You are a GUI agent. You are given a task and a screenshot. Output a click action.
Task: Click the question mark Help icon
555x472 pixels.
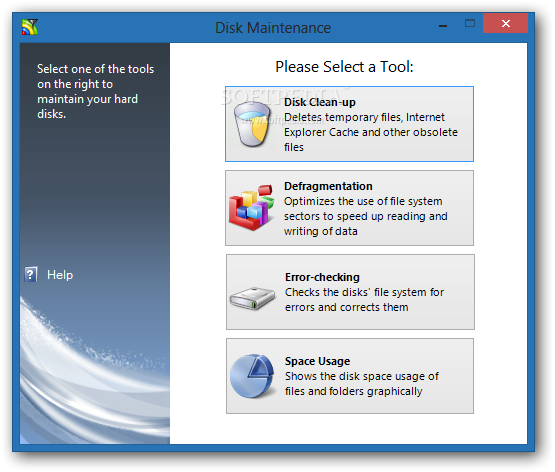[31, 274]
